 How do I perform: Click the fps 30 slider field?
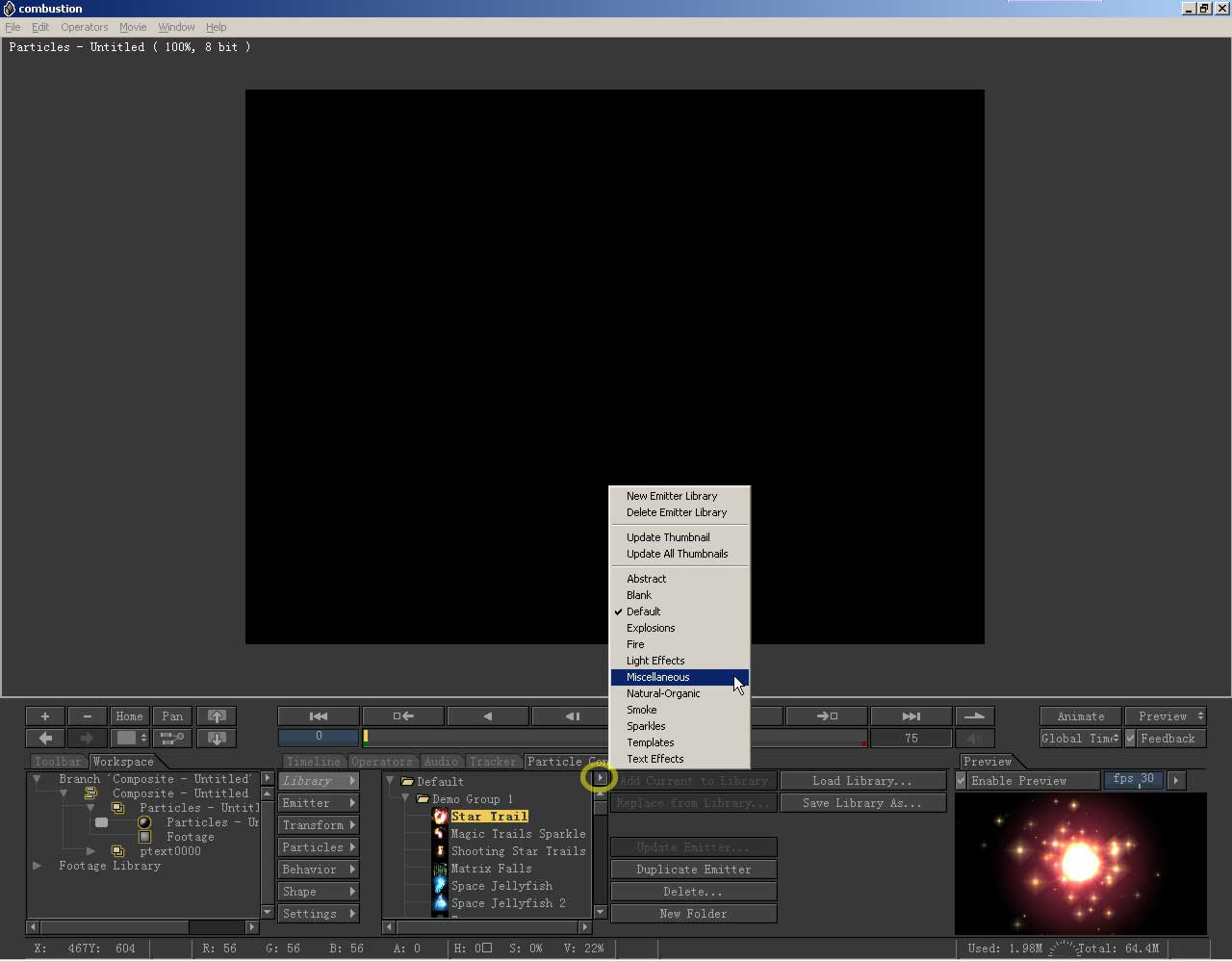1133,780
